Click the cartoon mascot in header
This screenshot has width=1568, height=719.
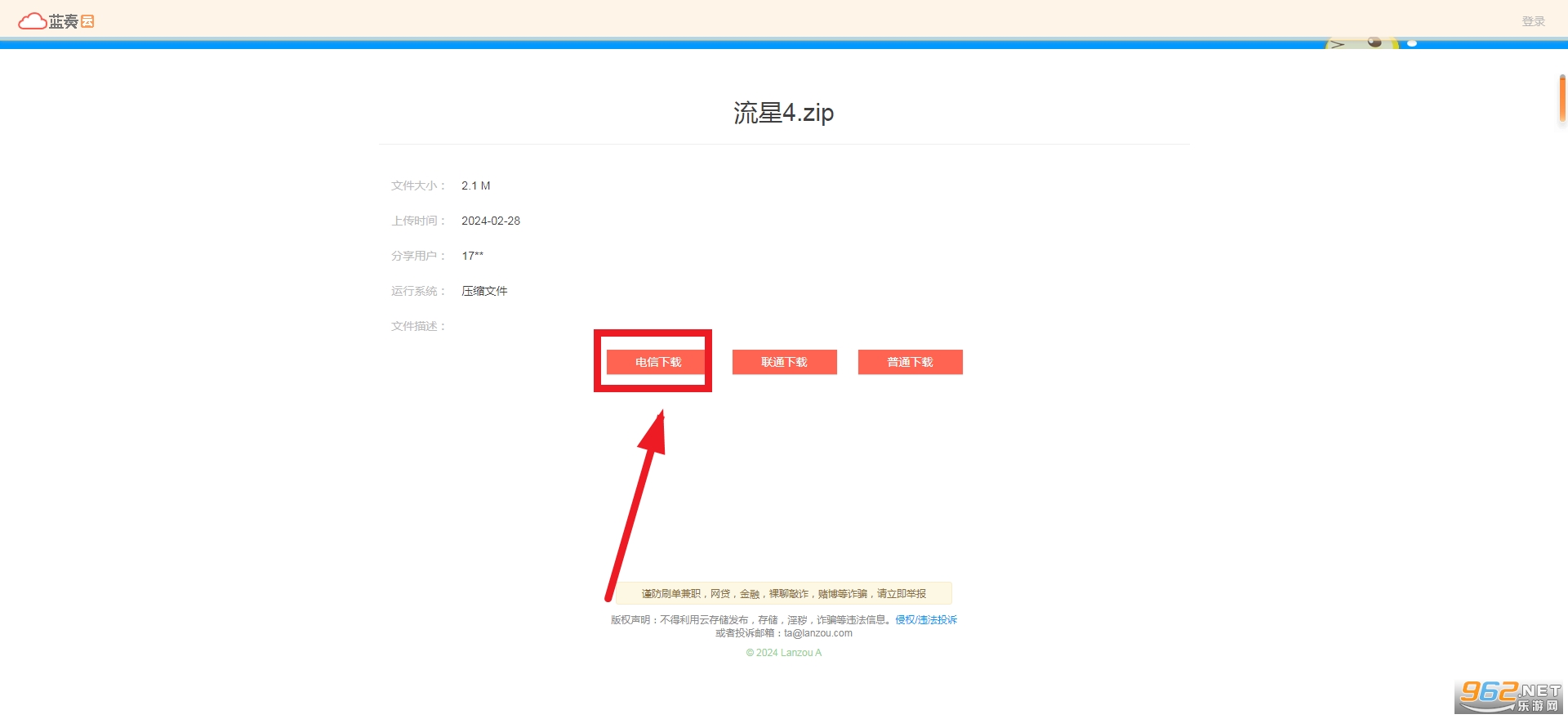pos(1362,42)
